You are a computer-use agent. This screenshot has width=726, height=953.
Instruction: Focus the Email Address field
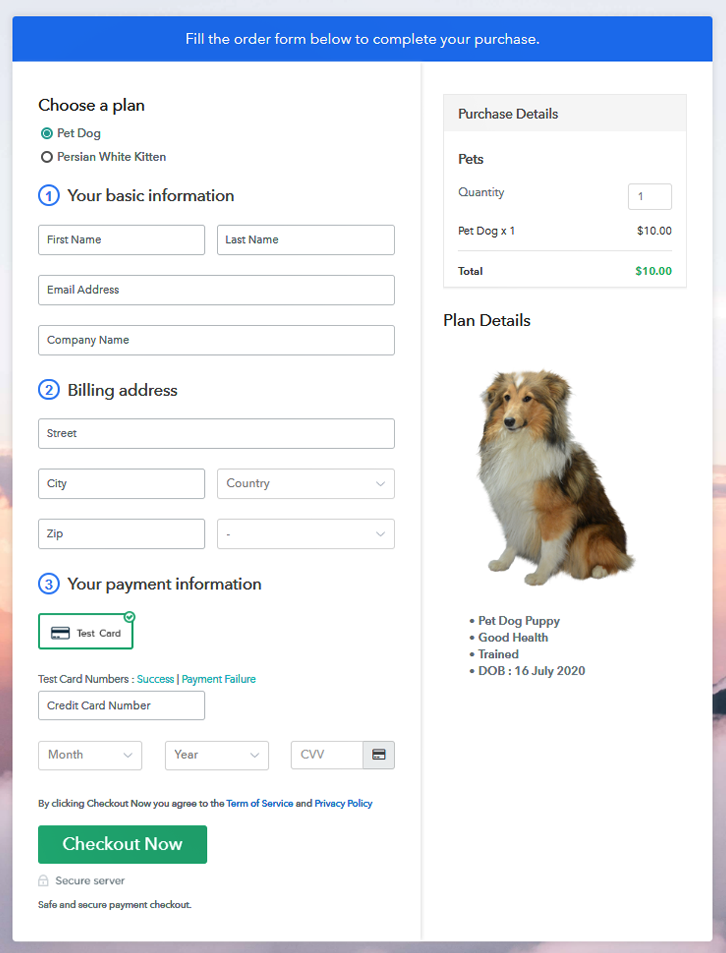(x=216, y=290)
